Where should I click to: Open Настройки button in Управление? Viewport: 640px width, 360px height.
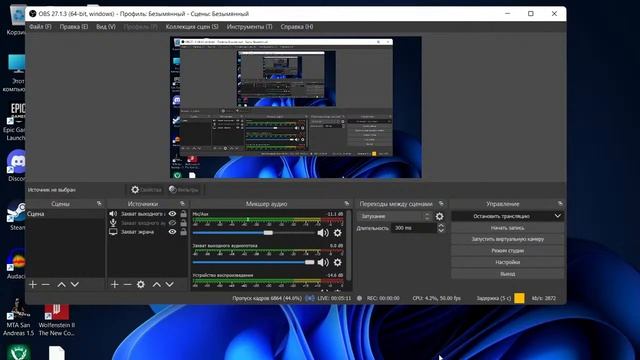point(508,262)
